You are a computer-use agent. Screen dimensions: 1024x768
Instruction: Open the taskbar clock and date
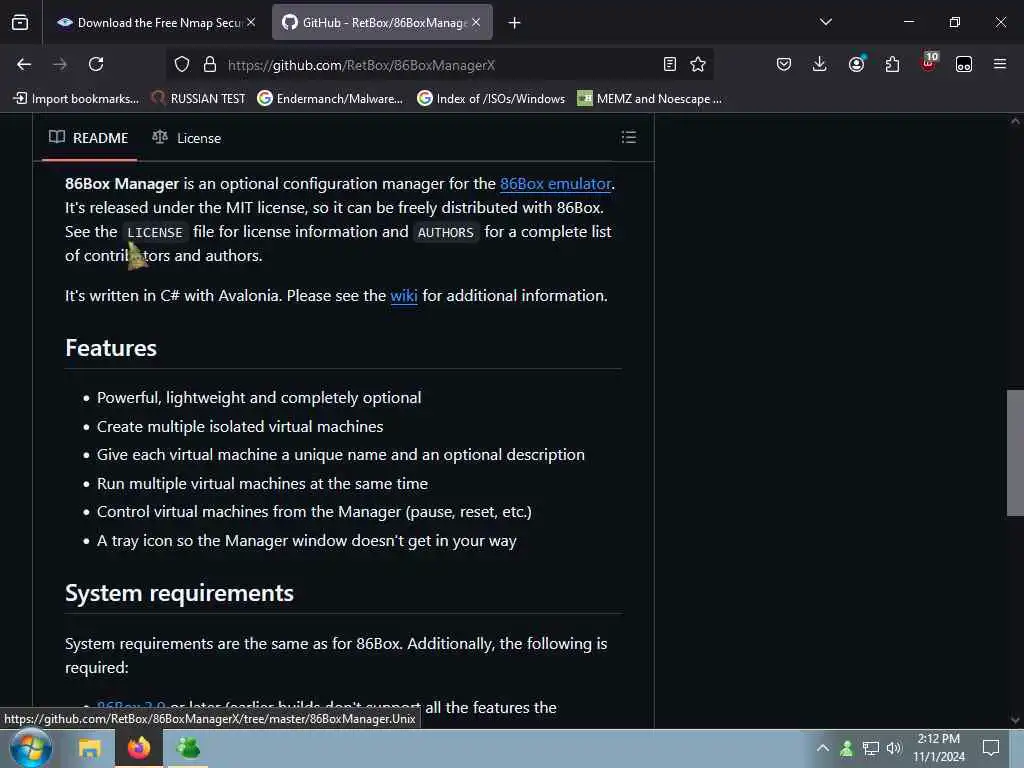pos(938,748)
